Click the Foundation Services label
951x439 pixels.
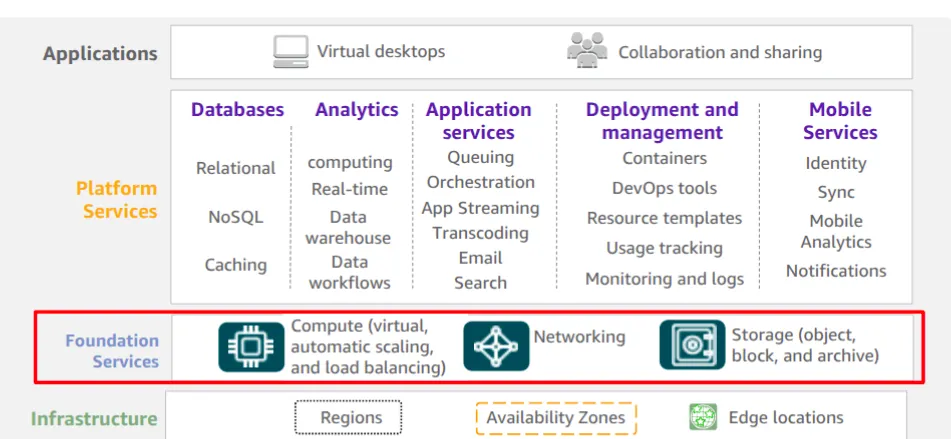[112, 350]
